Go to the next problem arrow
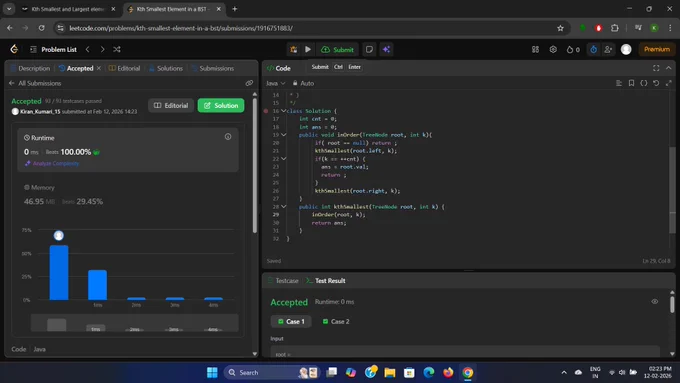This screenshot has height=383, width=680. coord(102,49)
